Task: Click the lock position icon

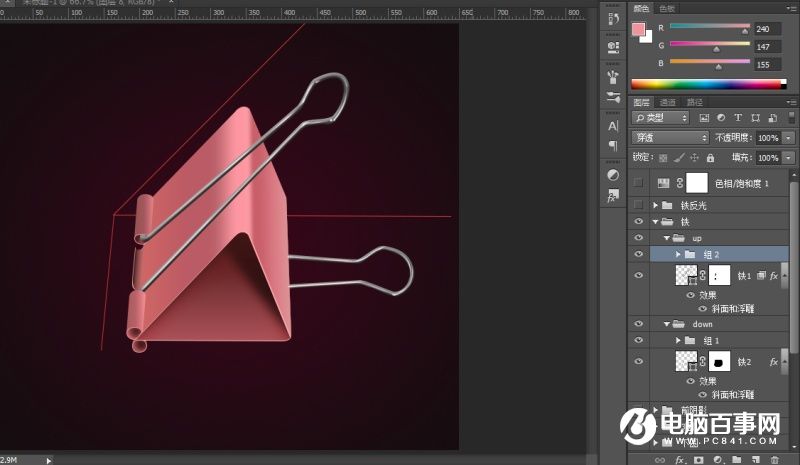Action: point(694,158)
